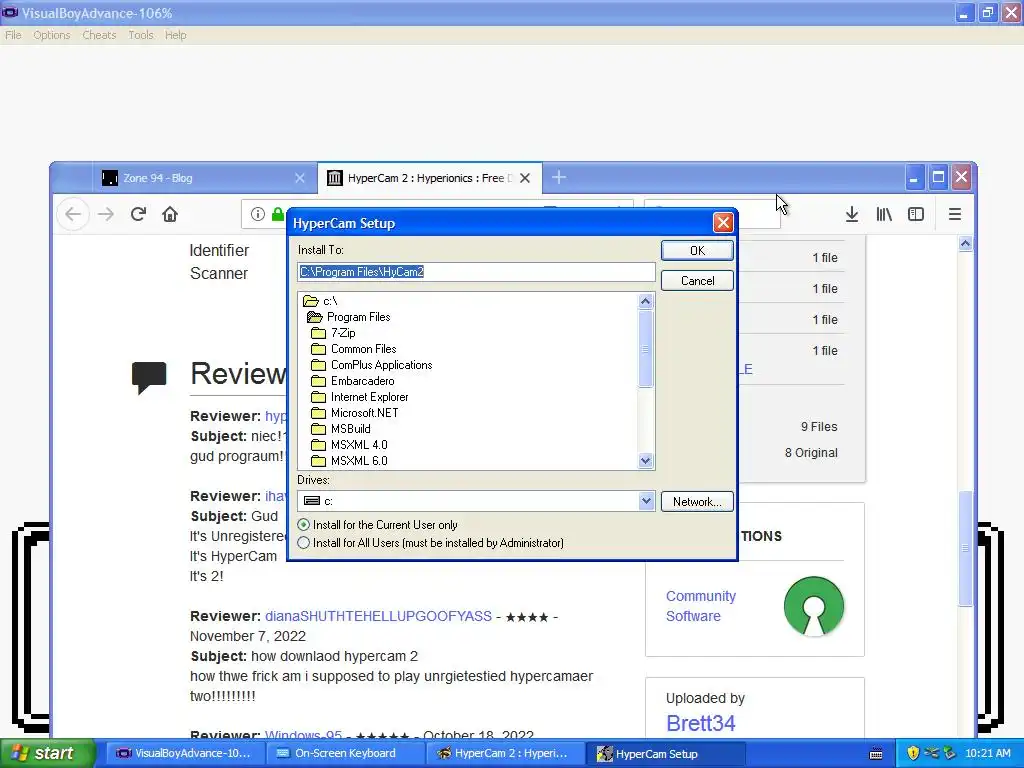Switch to VisualBoyAdvance taskbar button
The width and height of the screenshot is (1024, 768).
184,754
